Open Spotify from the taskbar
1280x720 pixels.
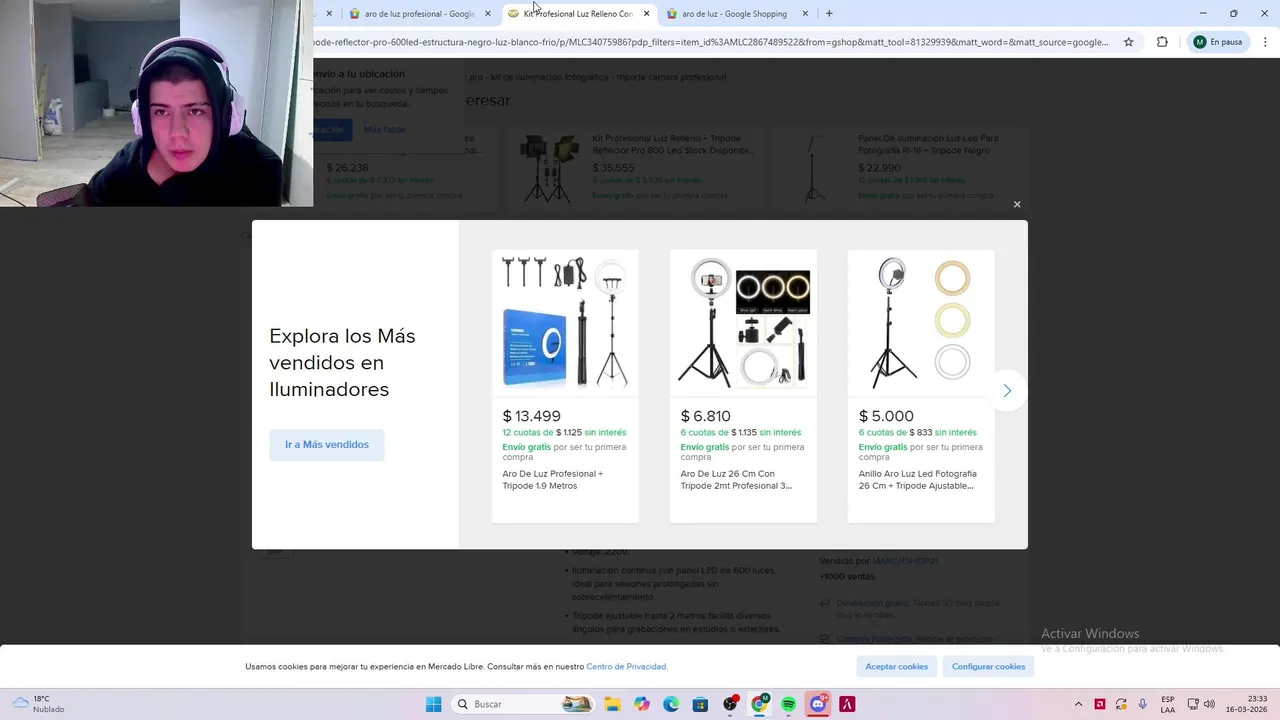pos(789,704)
